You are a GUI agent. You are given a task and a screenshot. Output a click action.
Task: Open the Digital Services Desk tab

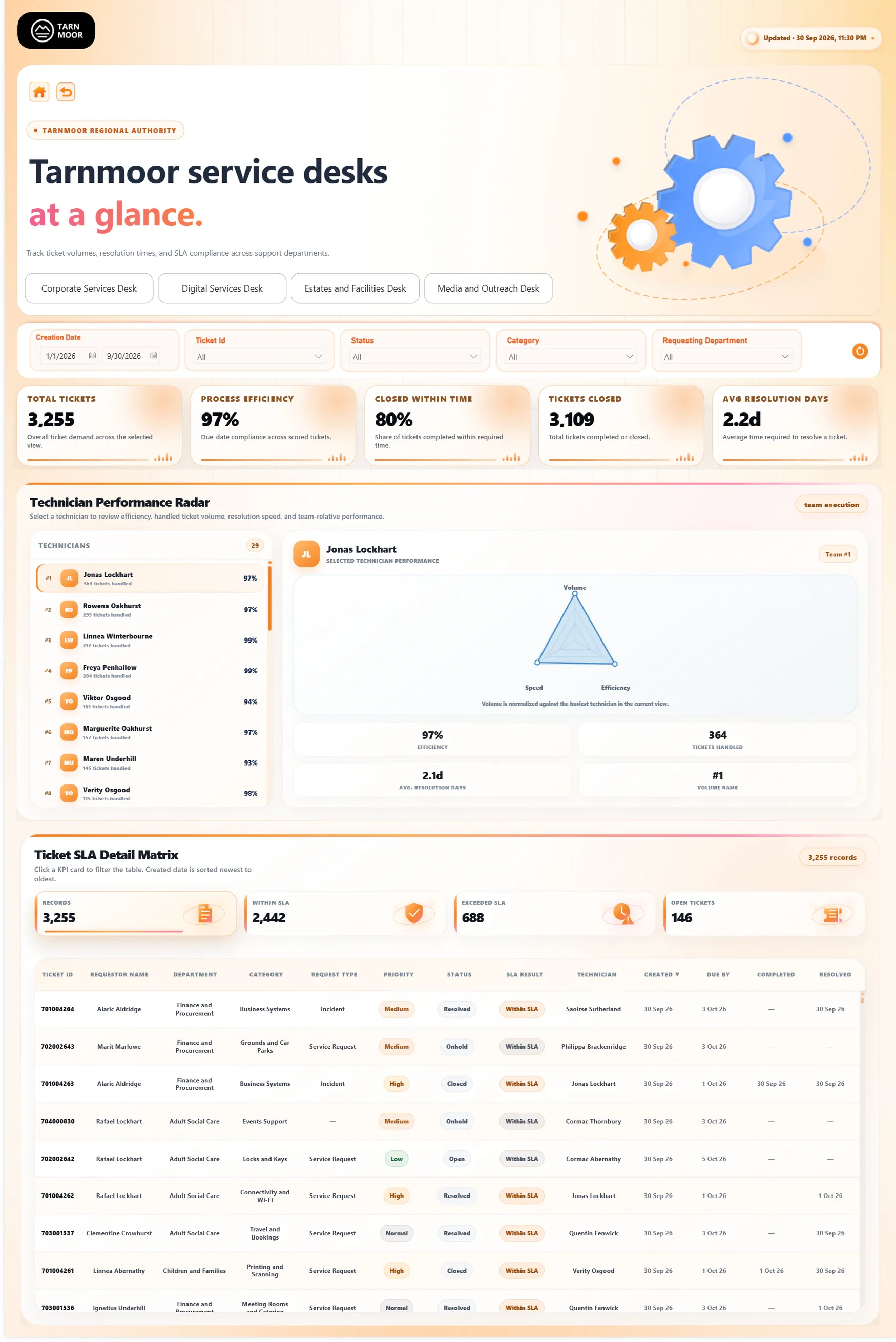pos(222,288)
